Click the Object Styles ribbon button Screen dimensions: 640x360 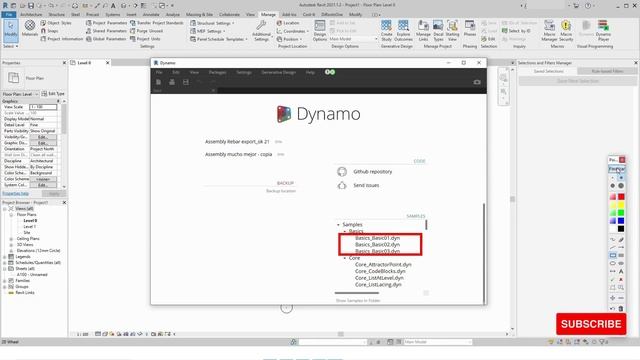tap(56, 23)
